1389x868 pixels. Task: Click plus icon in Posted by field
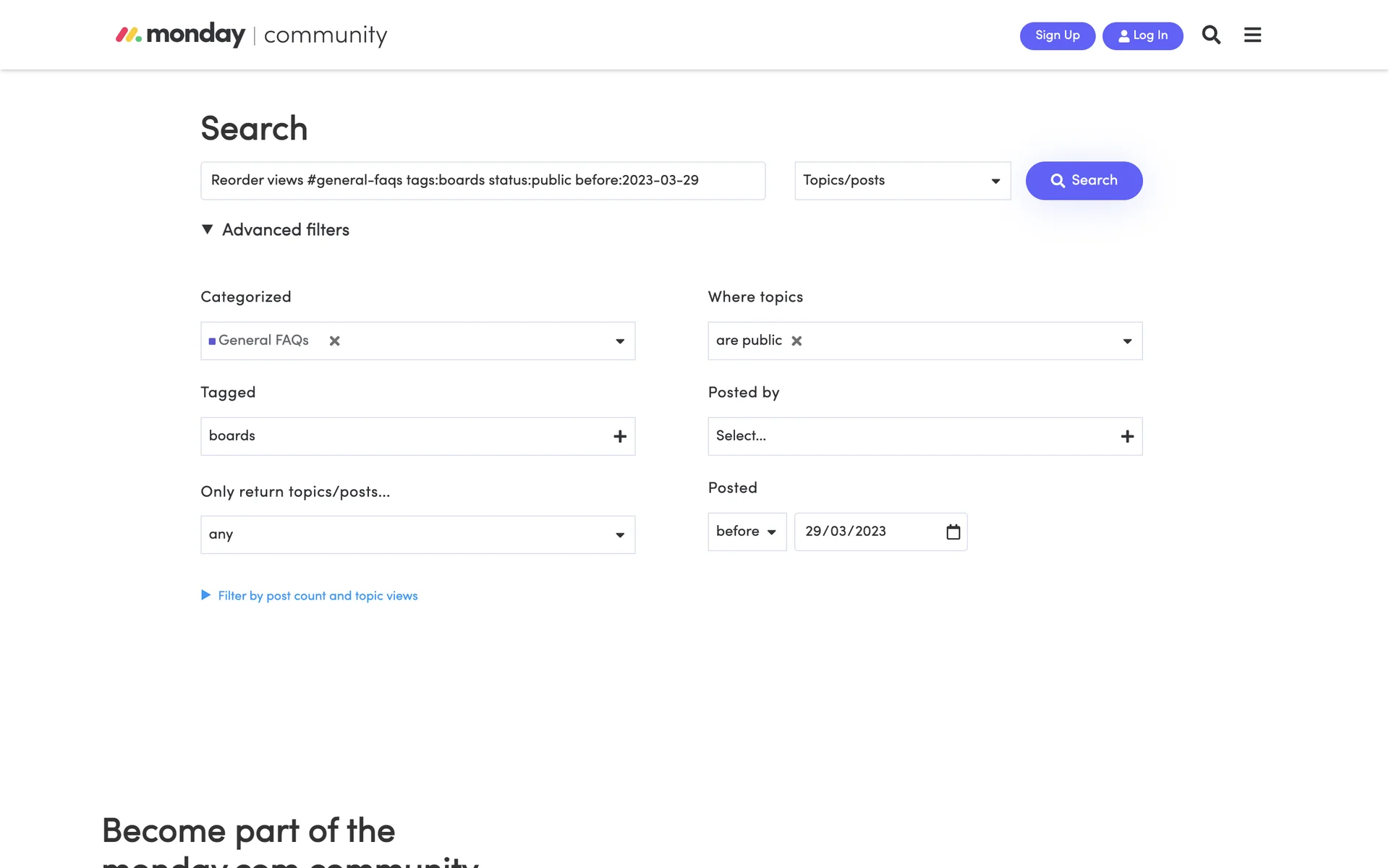[x=1127, y=436]
